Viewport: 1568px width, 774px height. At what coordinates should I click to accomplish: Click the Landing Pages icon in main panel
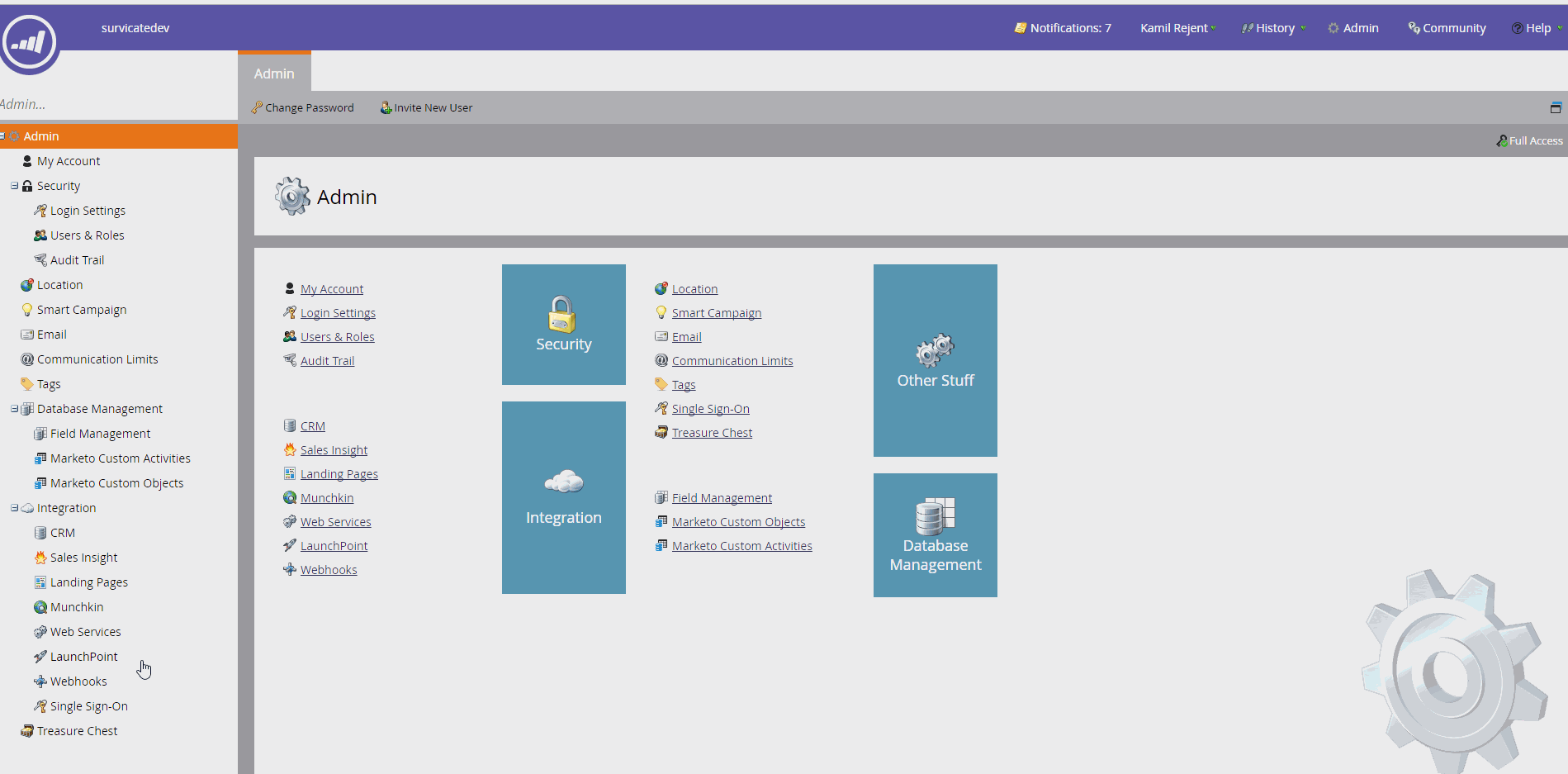pyautogui.click(x=290, y=473)
